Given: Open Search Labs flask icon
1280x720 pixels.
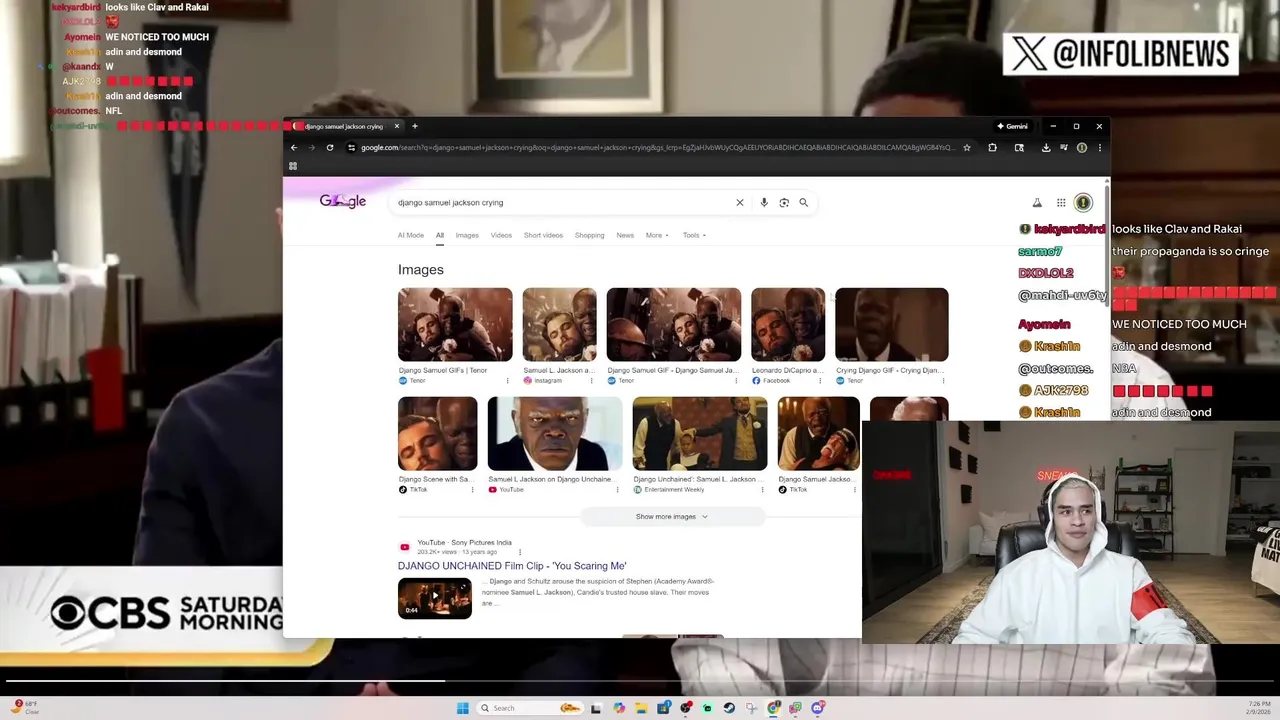Looking at the screenshot, I should click(x=1037, y=203).
